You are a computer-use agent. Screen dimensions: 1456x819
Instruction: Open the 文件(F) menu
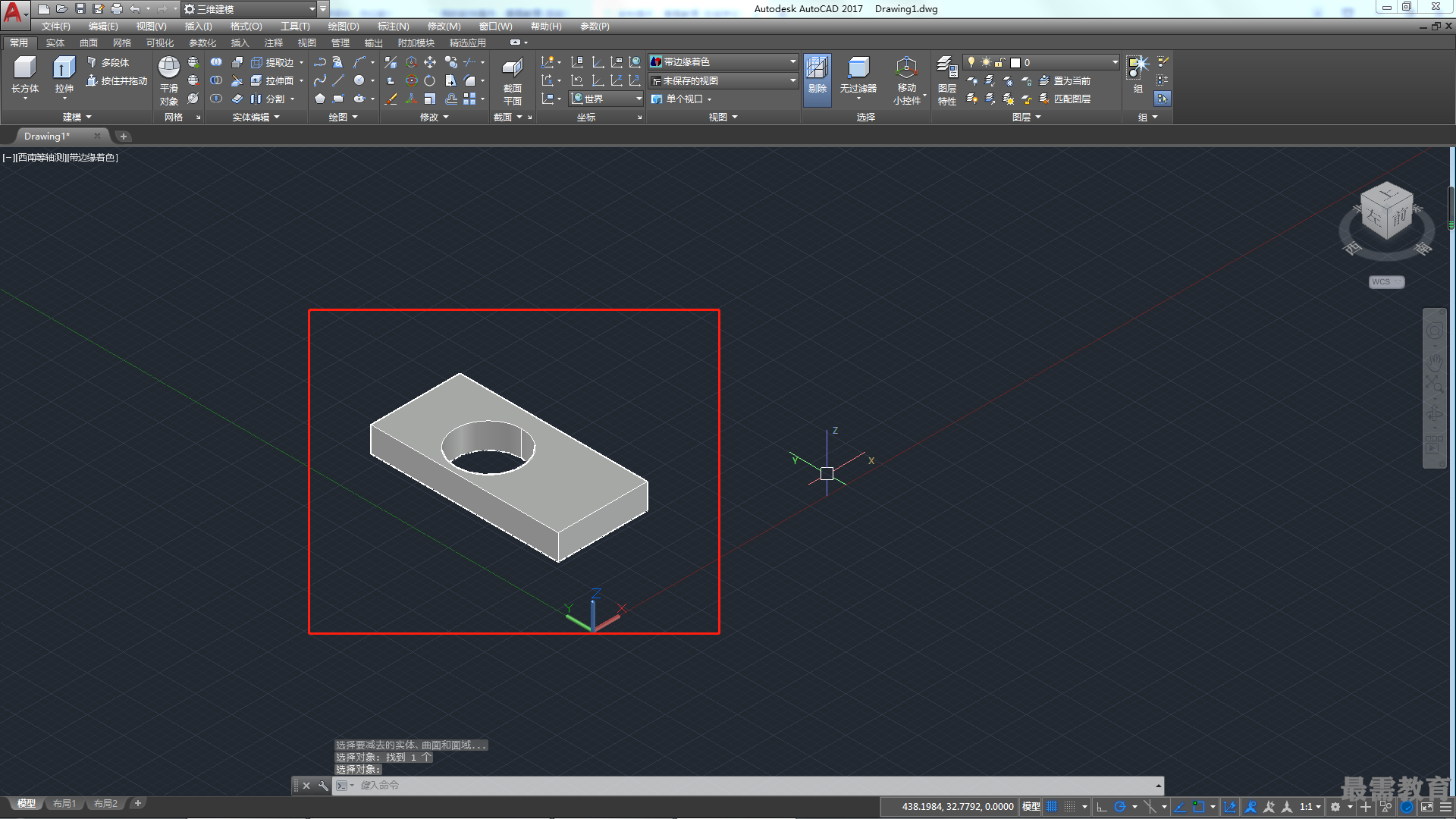pyautogui.click(x=55, y=27)
